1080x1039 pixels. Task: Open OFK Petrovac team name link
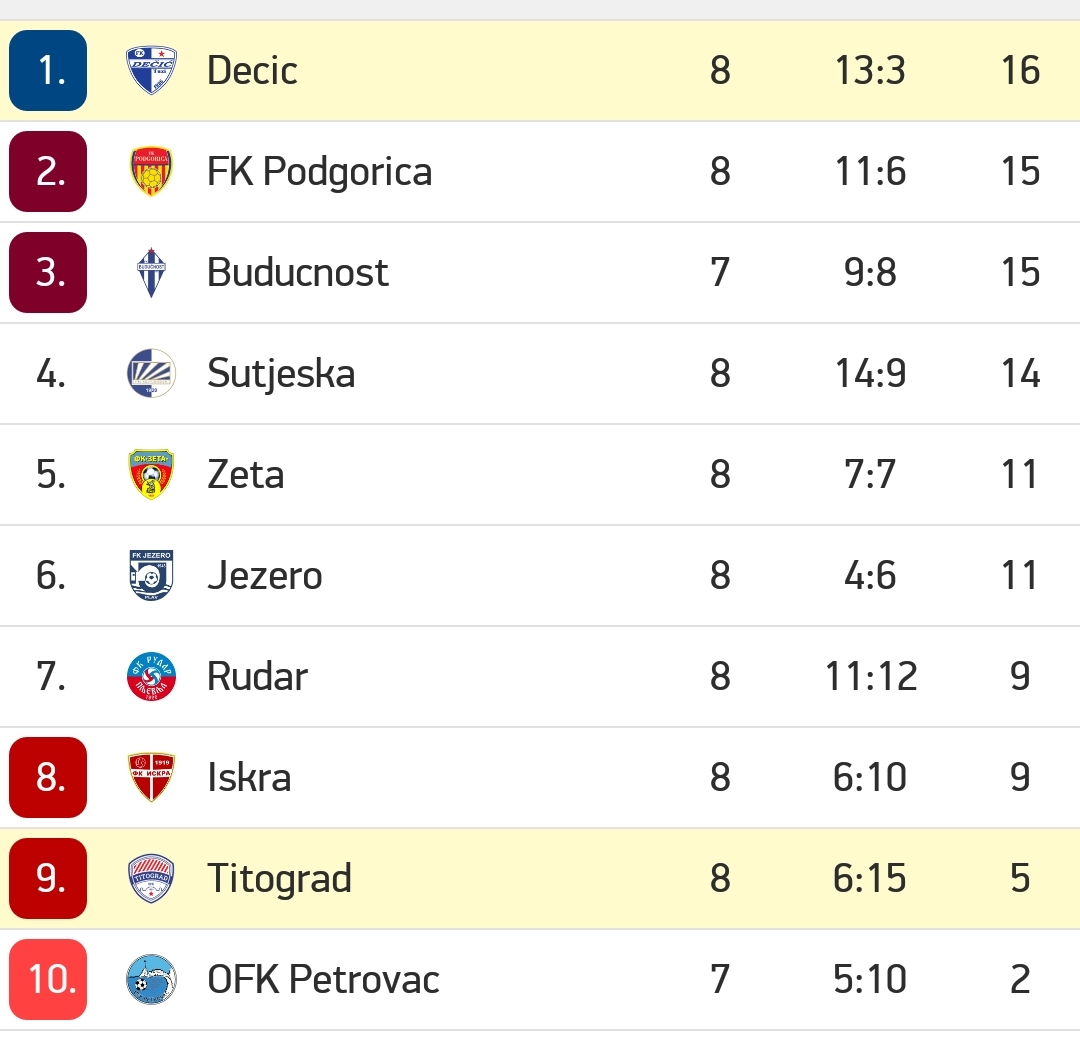(323, 980)
